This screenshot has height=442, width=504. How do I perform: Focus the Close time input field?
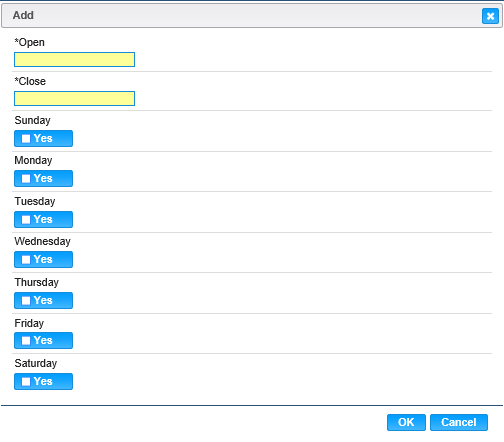pyautogui.click(x=74, y=98)
